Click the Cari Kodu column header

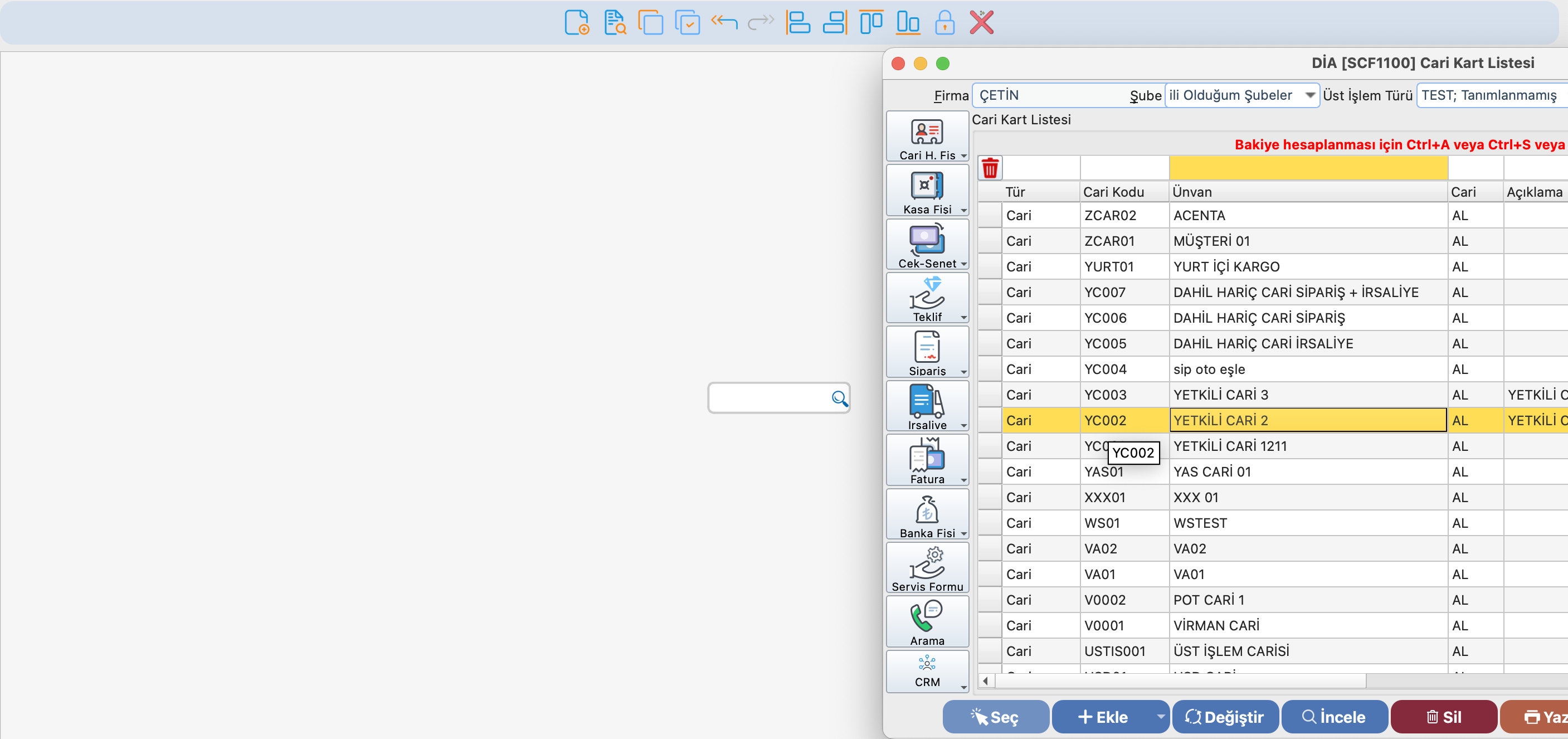(1123, 192)
